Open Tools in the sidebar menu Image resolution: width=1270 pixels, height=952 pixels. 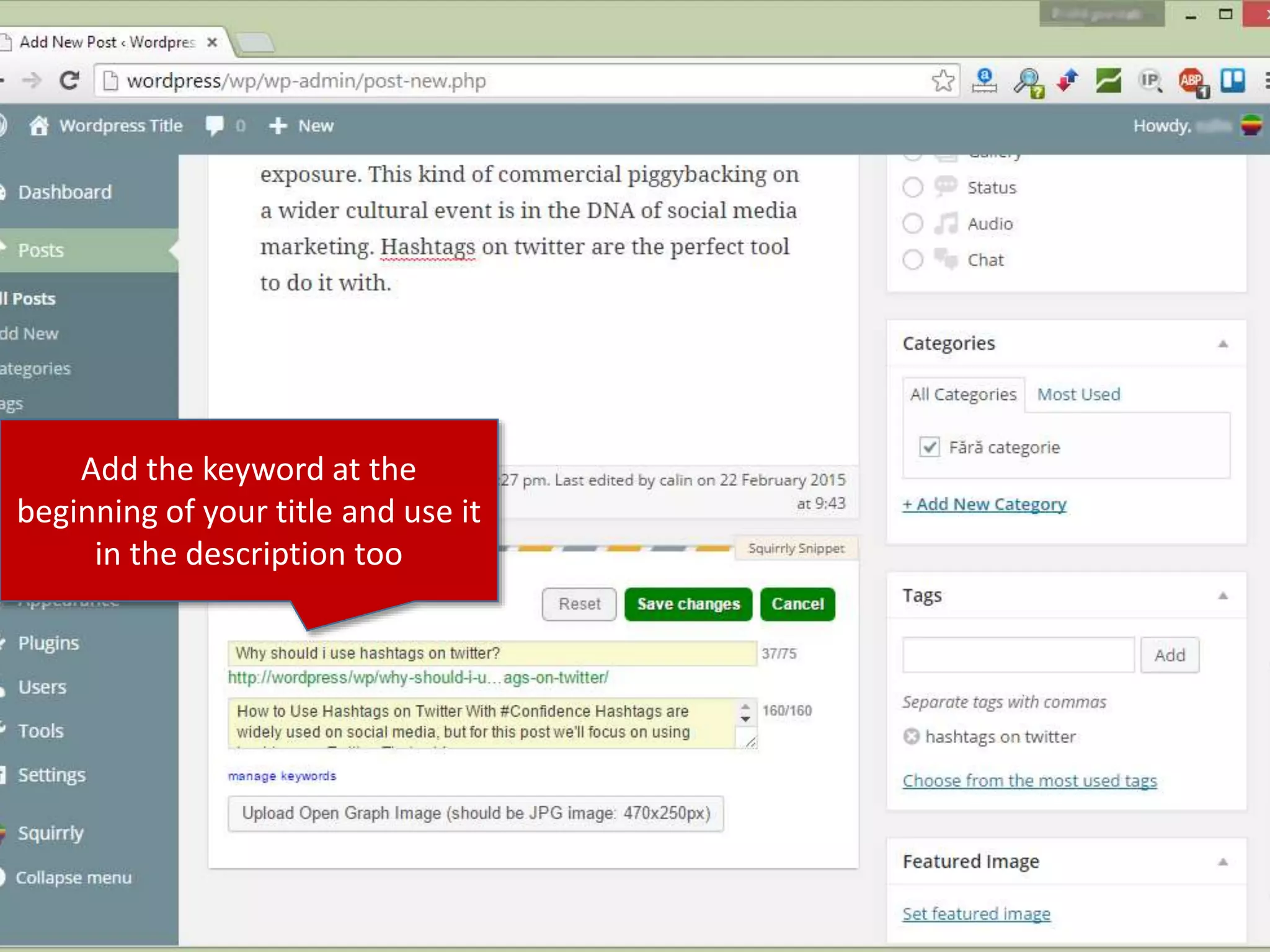tap(41, 731)
